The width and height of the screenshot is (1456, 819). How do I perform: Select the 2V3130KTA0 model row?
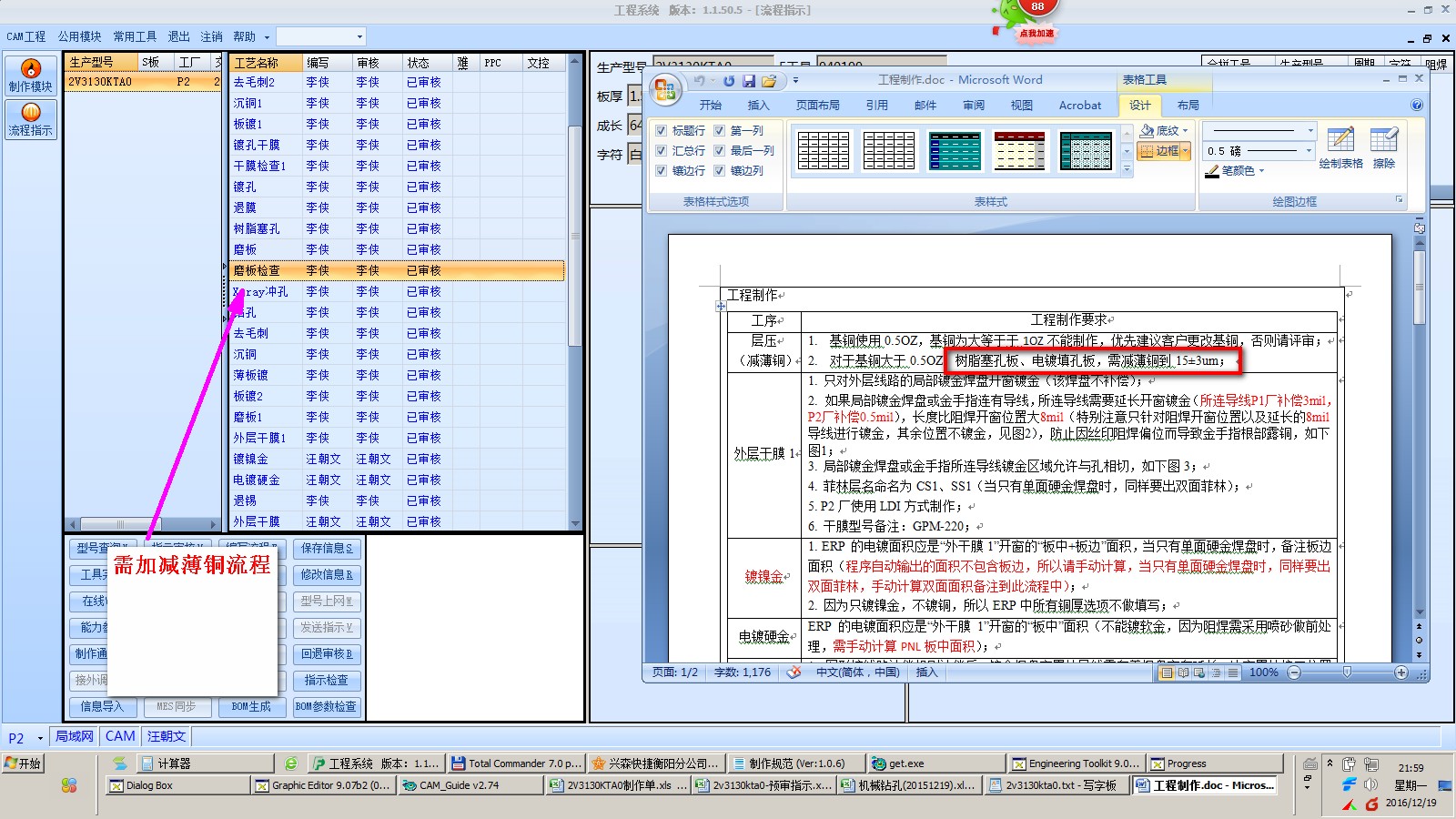[x=144, y=82]
